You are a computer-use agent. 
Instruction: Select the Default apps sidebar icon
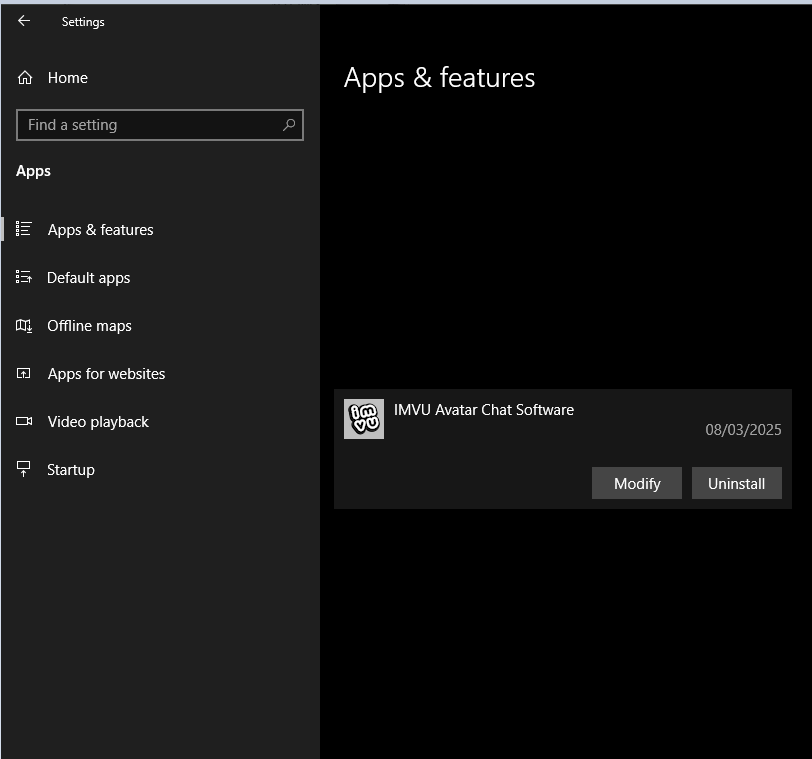pos(24,277)
